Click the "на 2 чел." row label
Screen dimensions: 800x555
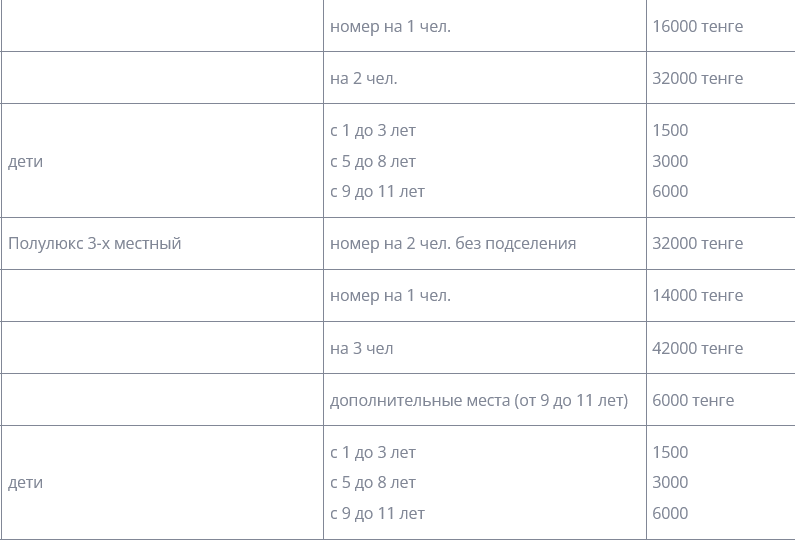click(363, 78)
